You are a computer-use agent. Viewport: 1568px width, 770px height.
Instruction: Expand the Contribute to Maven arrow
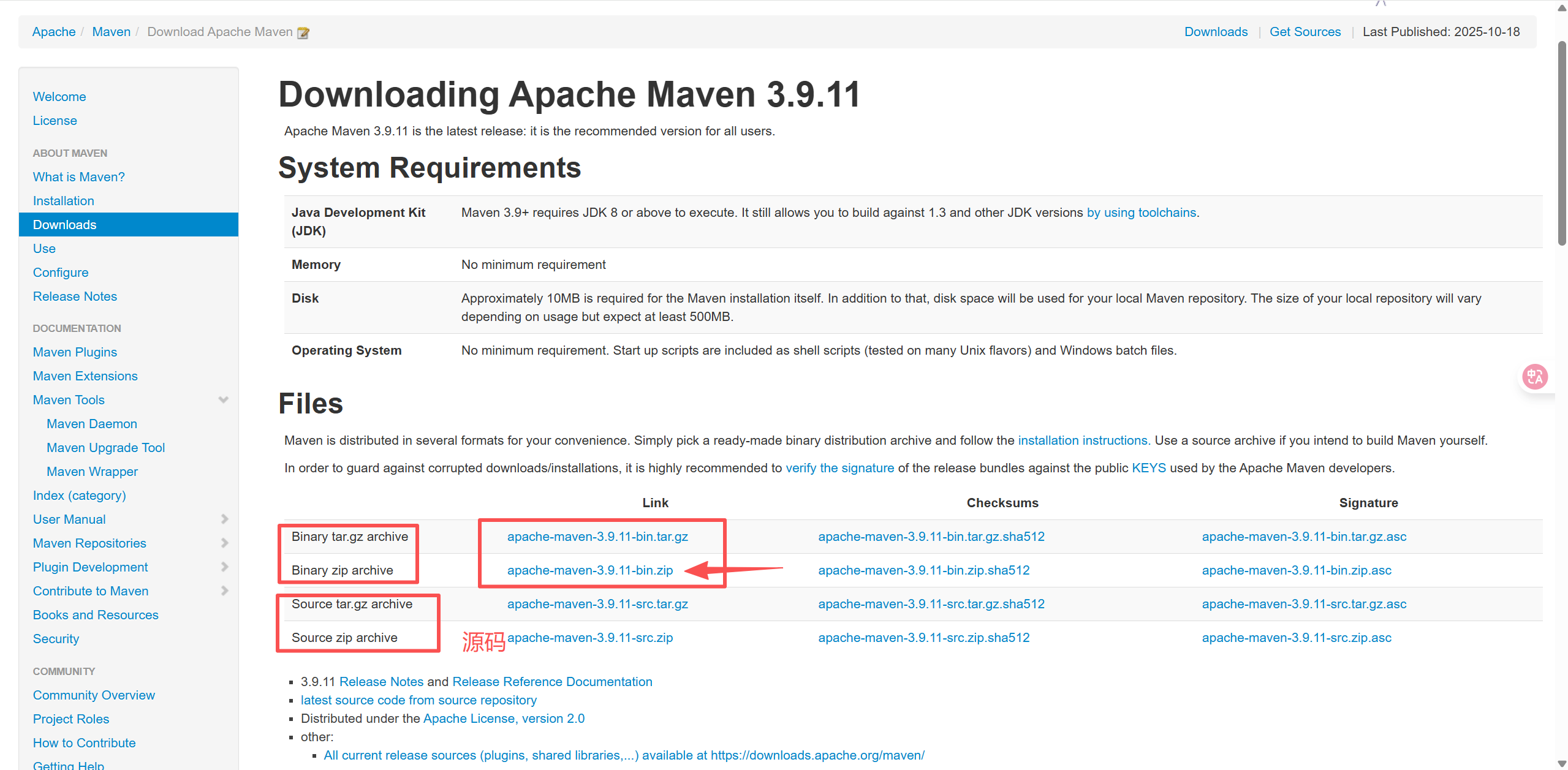[x=224, y=591]
